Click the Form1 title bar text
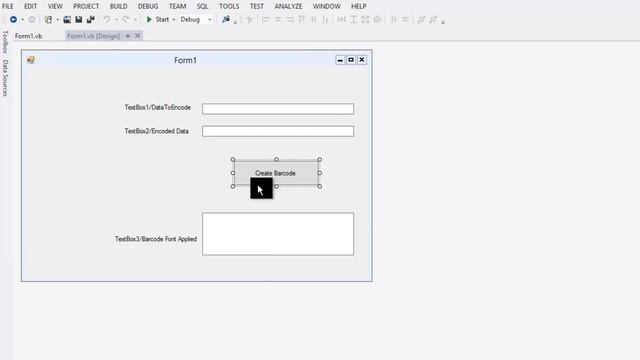The height and width of the screenshot is (360, 640). [x=185, y=60]
